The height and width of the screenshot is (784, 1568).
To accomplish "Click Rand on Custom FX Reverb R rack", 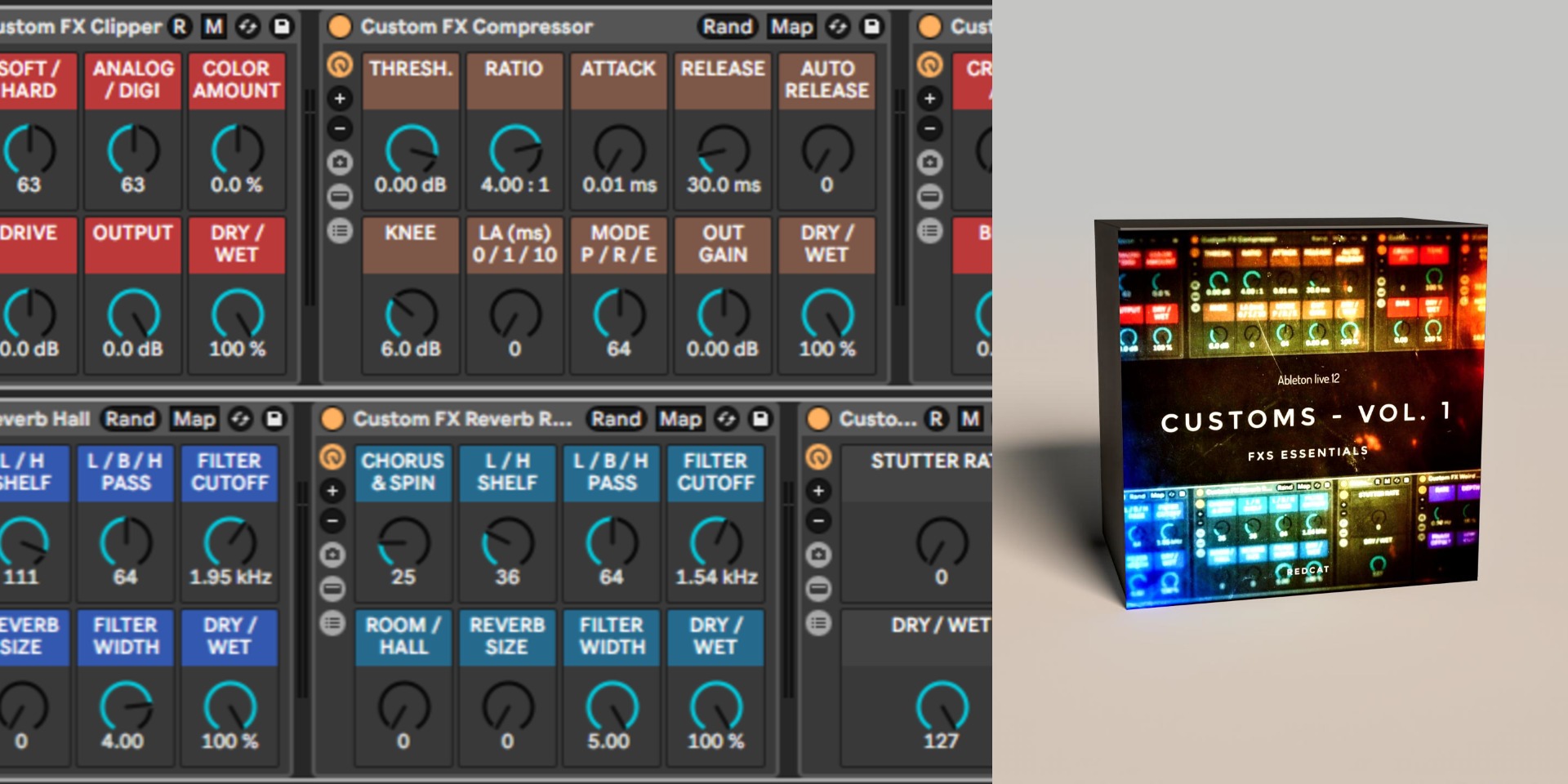I will (616, 419).
